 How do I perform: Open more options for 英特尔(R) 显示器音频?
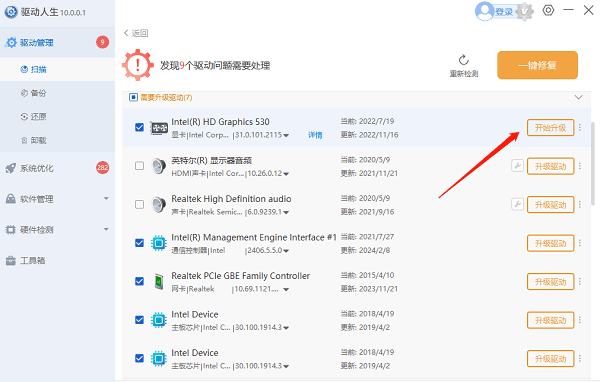(580, 166)
